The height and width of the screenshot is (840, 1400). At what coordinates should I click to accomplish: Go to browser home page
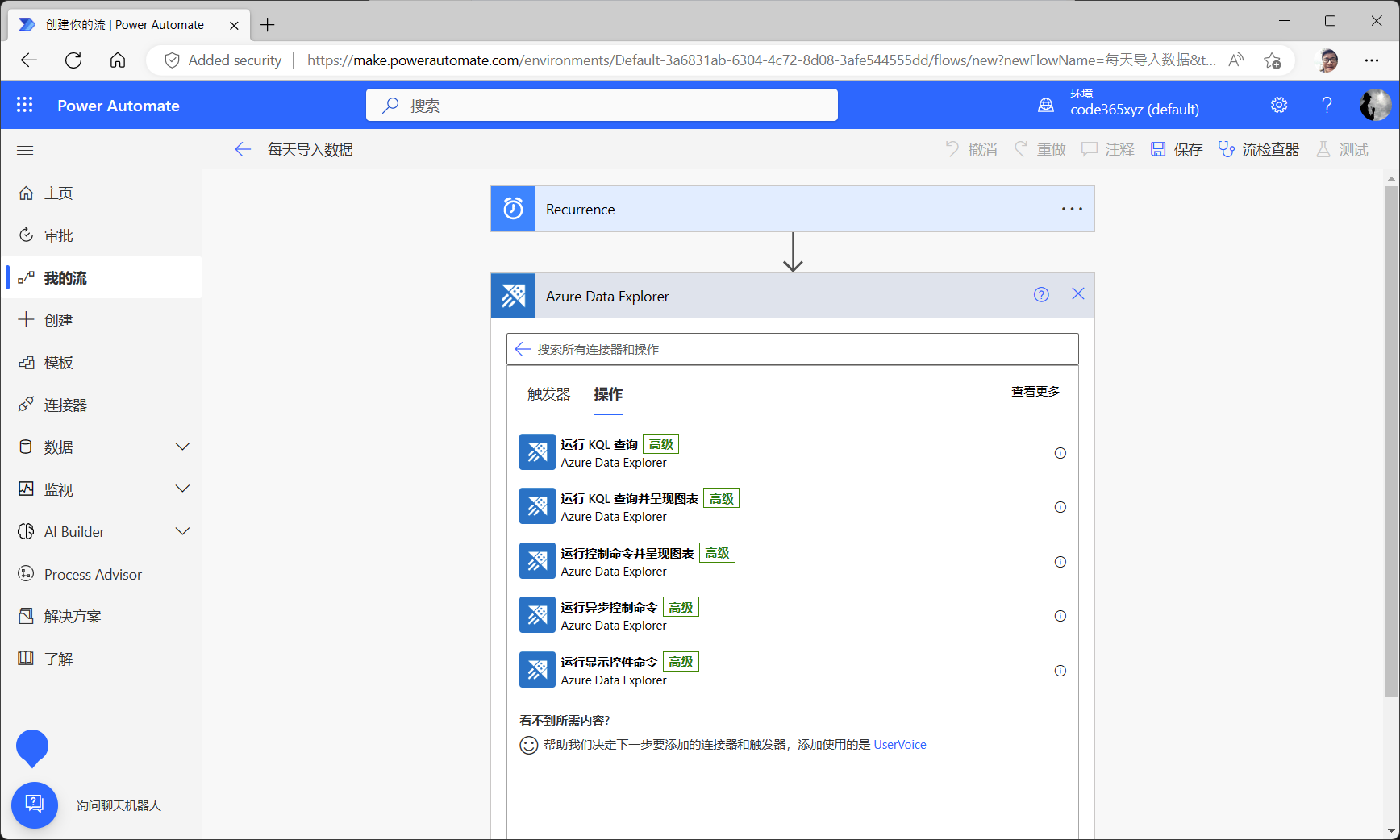(118, 60)
